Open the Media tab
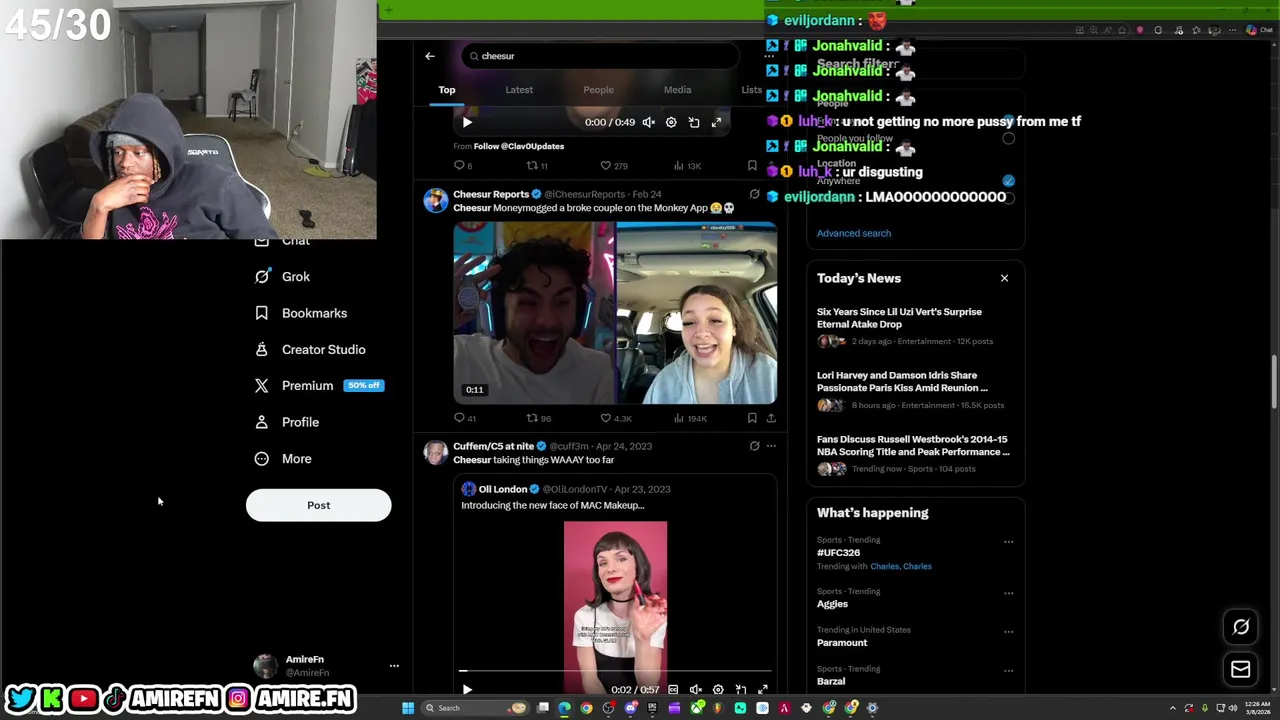The height and width of the screenshot is (720, 1280). (x=677, y=90)
